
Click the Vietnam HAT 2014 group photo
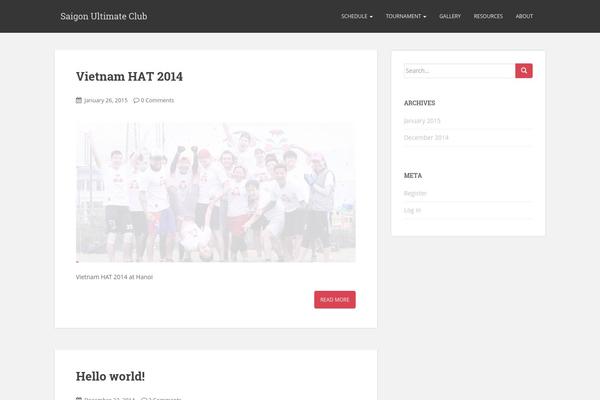pos(216,192)
